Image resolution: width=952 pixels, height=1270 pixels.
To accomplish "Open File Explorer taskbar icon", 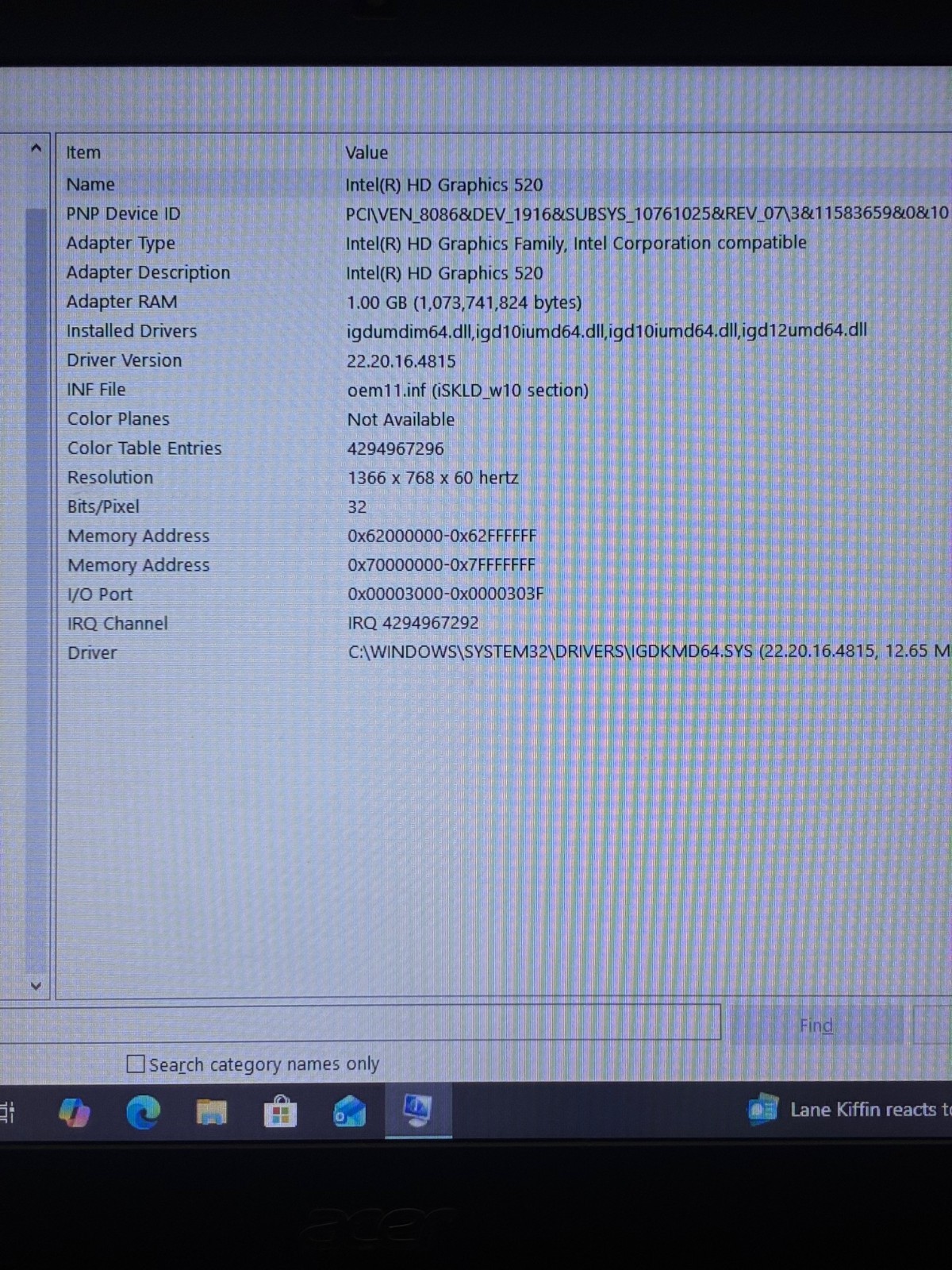I will [211, 1112].
